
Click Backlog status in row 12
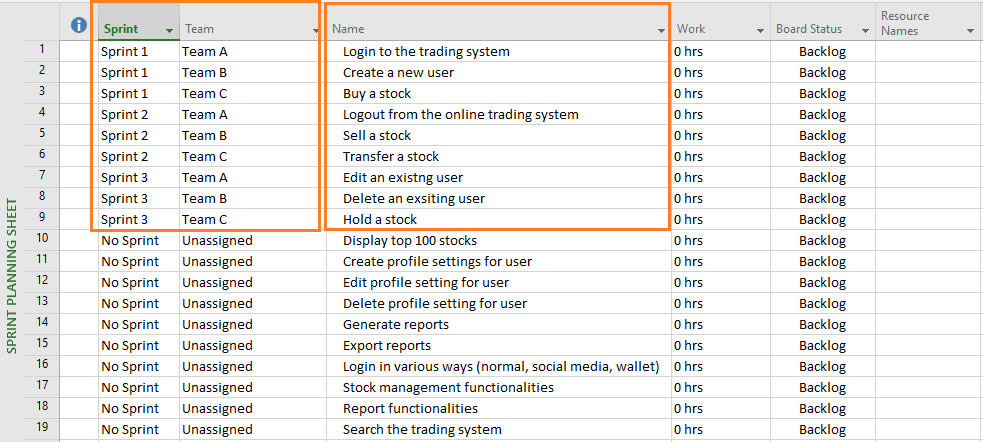[822, 283]
